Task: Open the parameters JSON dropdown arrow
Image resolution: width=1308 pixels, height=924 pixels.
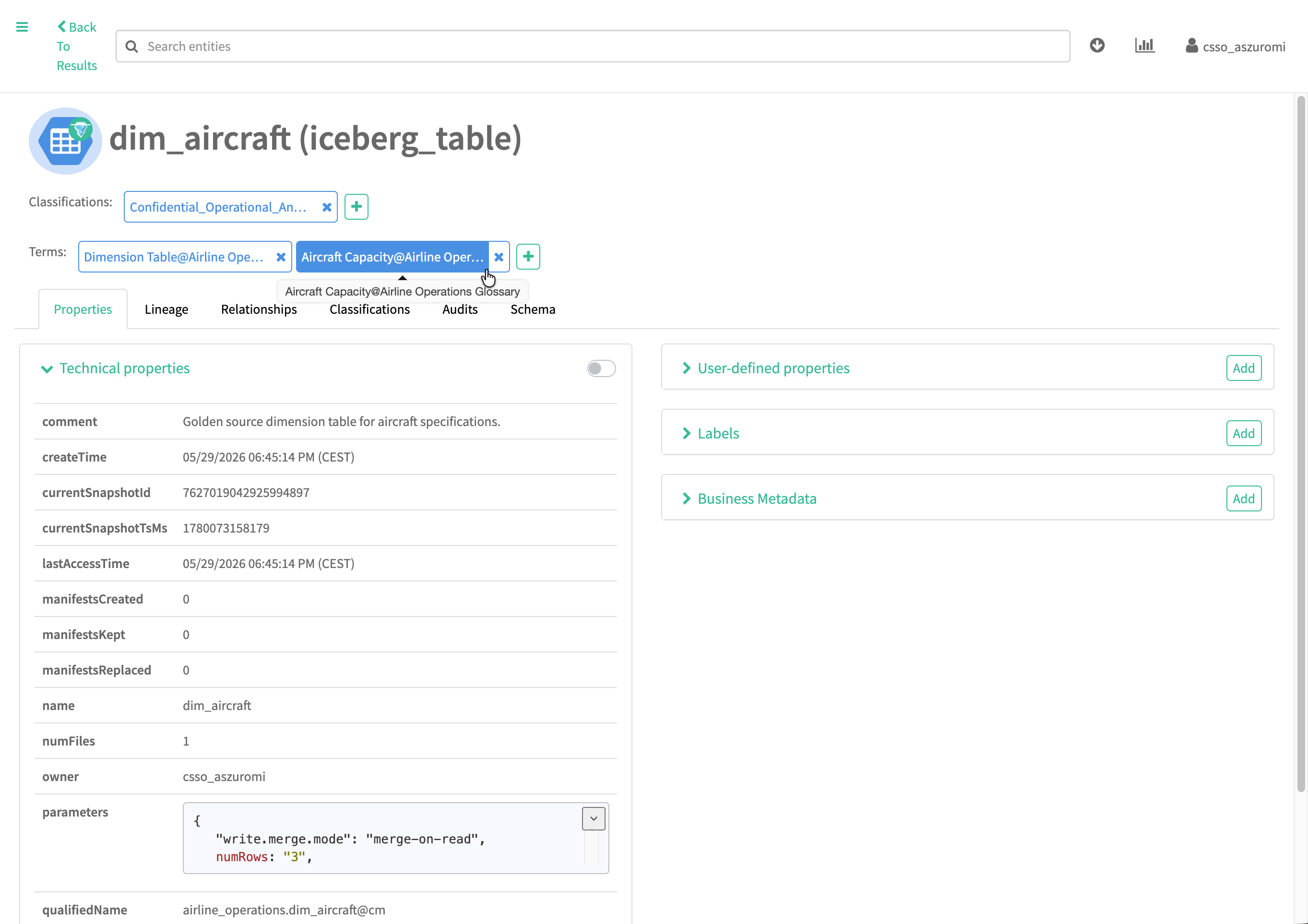Action: tap(594, 818)
